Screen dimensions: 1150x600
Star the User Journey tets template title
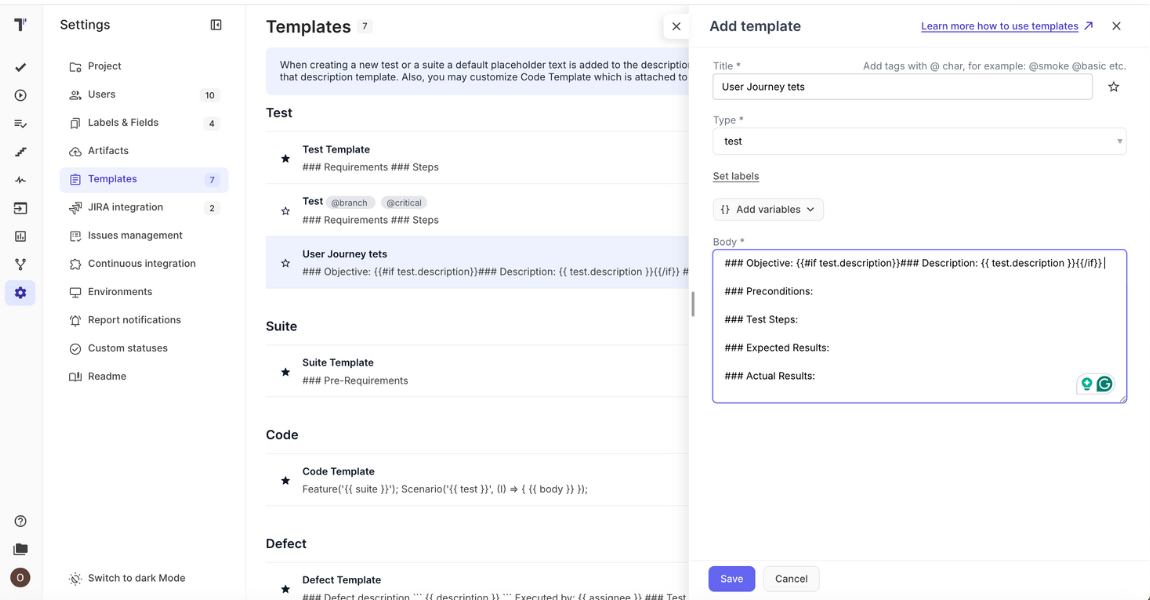[1114, 87]
